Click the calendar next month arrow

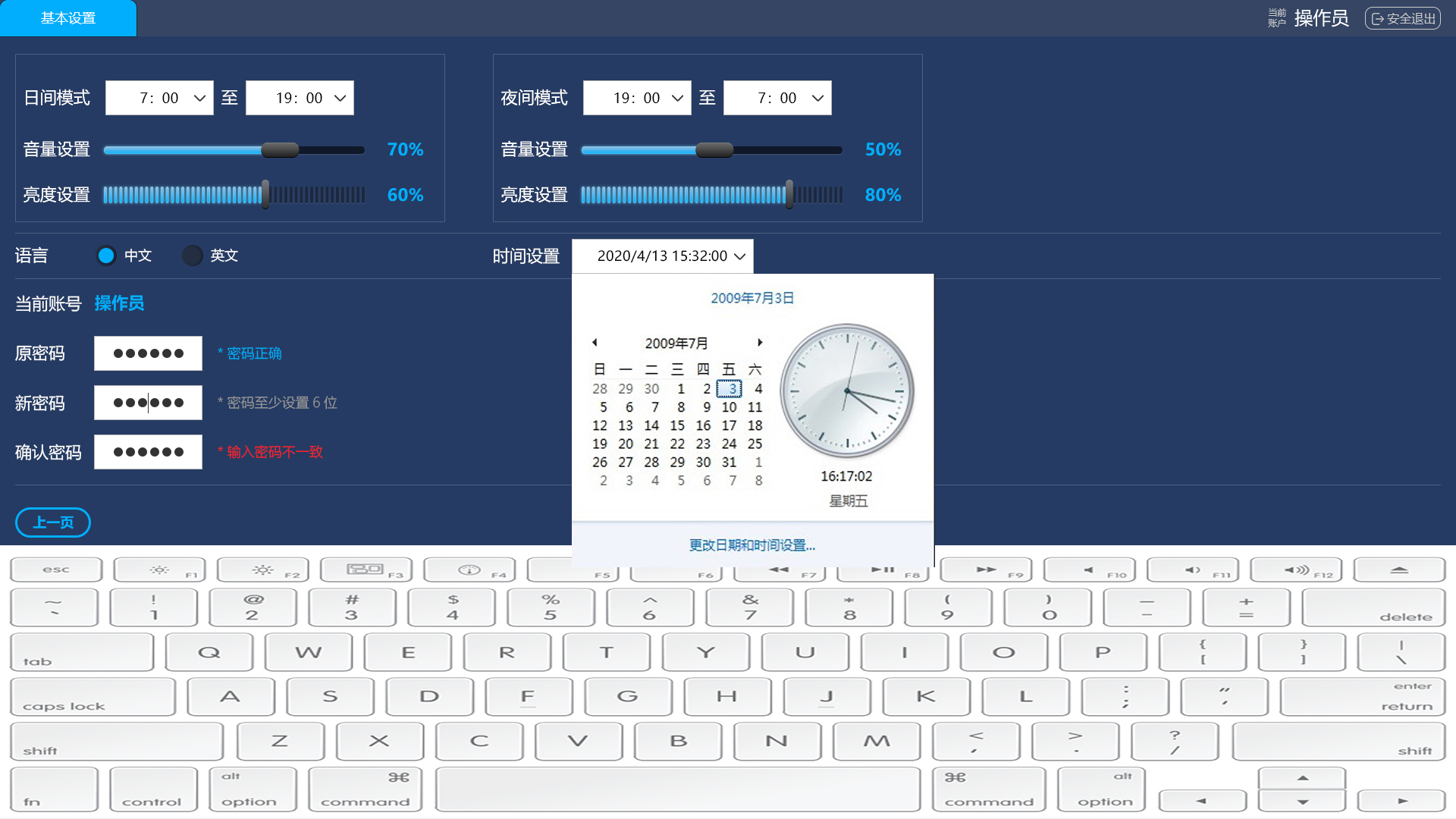[759, 343]
